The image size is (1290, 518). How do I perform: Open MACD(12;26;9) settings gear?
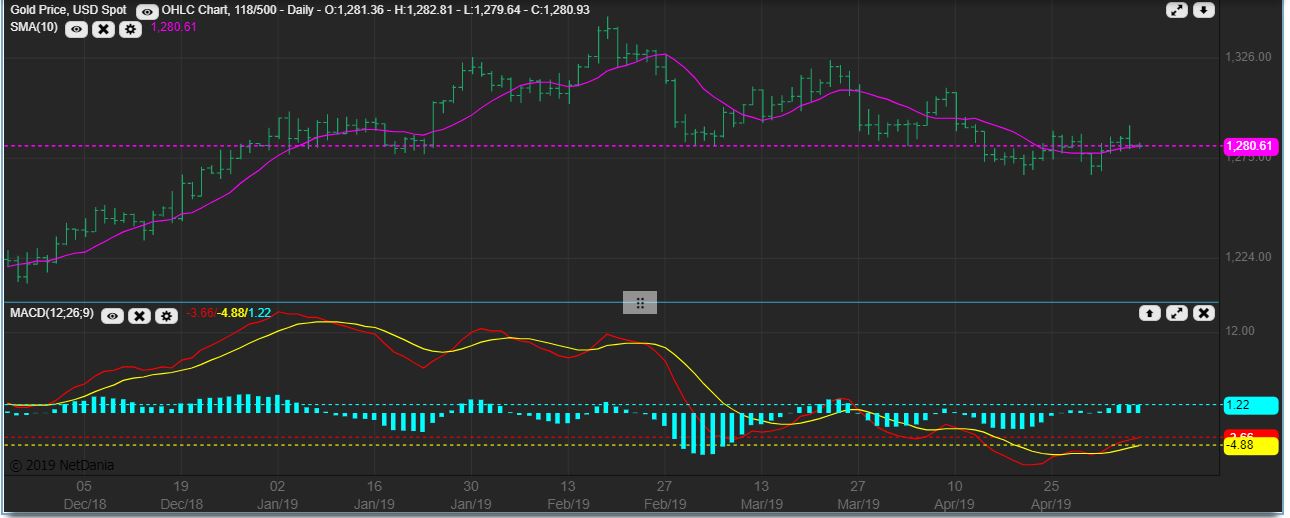[166, 315]
